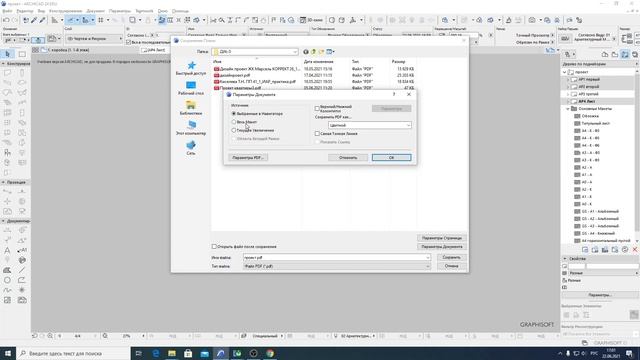Screen dimensions: 640x360
Task: Go up one folder level in save dialog
Action: point(313,52)
